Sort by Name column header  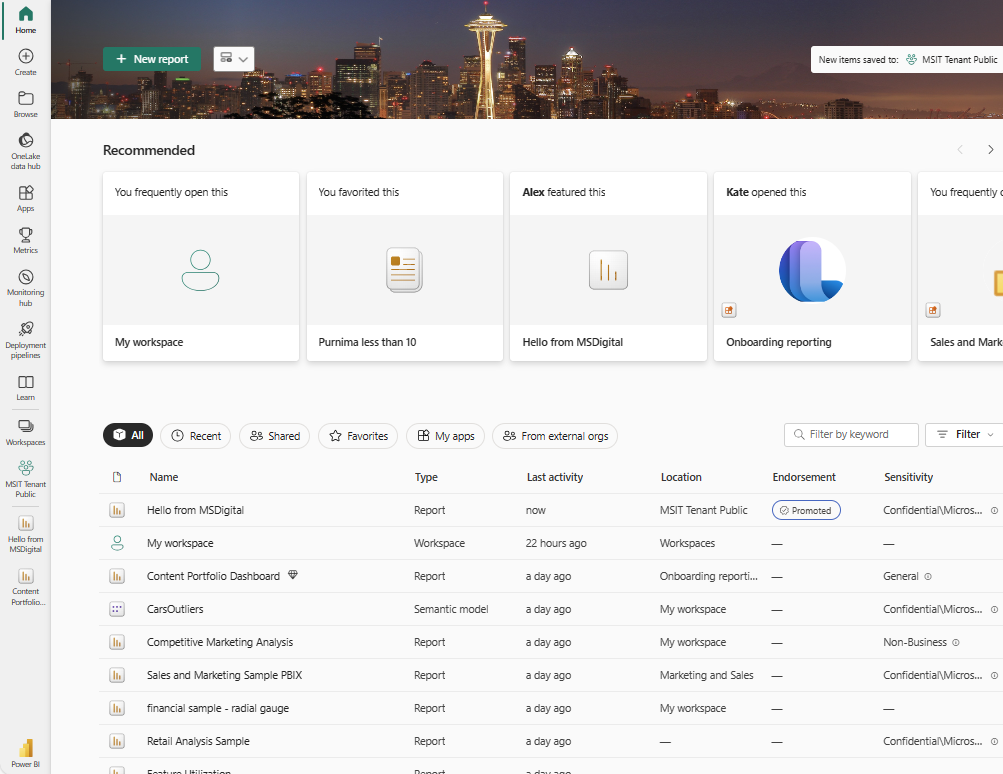click(164, 477)
